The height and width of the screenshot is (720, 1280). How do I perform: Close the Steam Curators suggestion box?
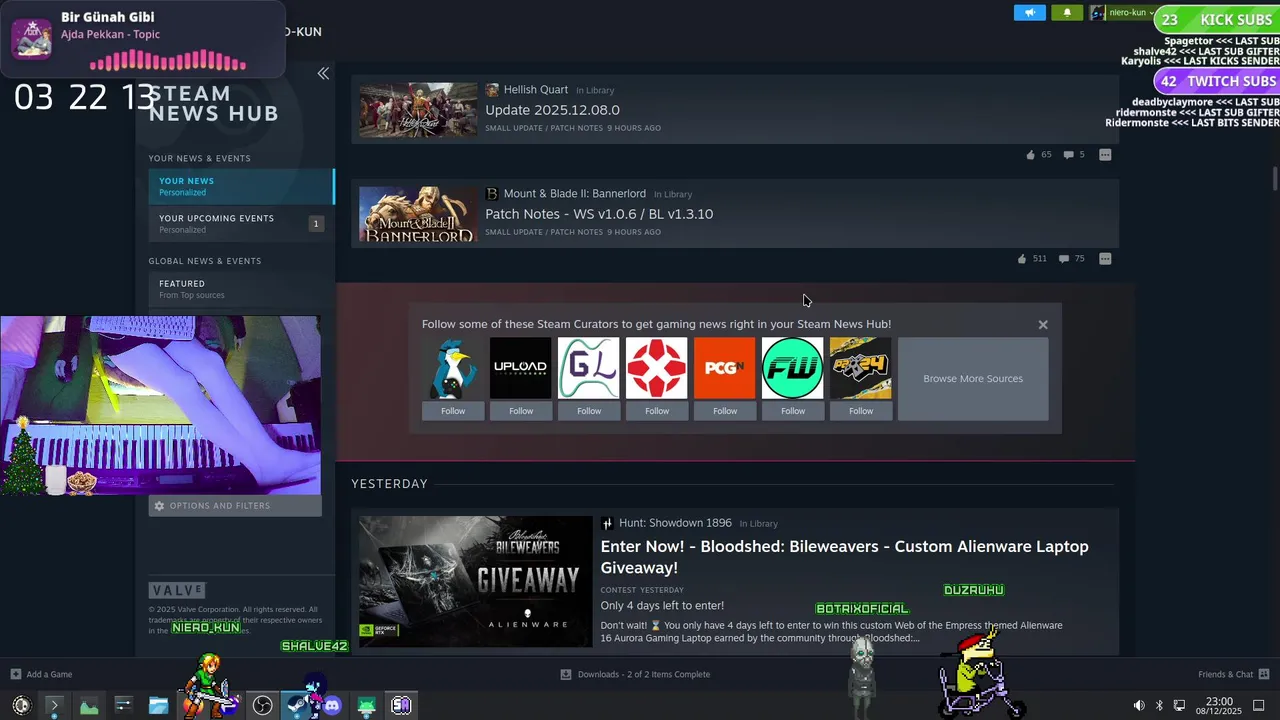click(1043, 324)
